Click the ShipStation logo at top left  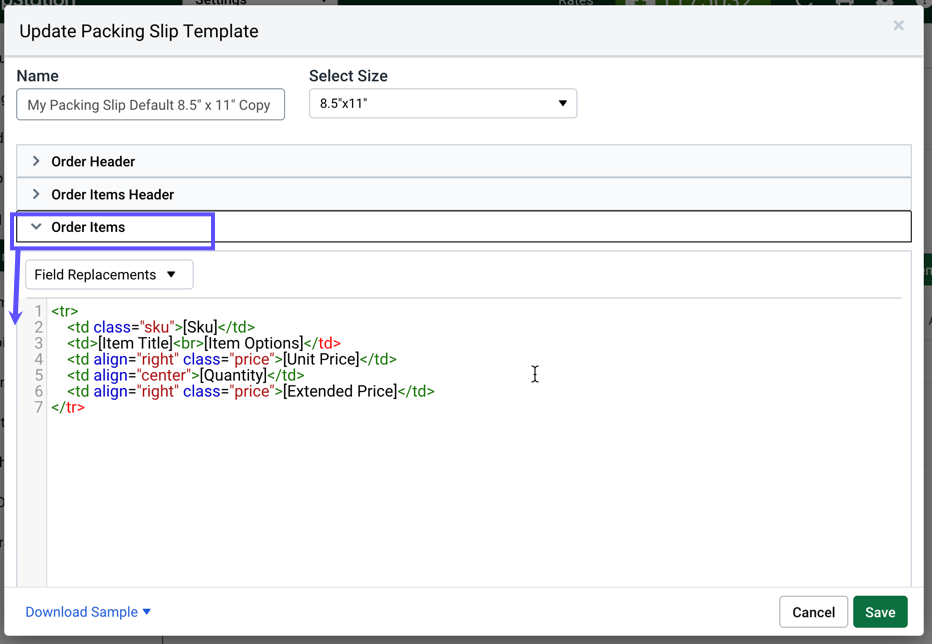[40, 5]
